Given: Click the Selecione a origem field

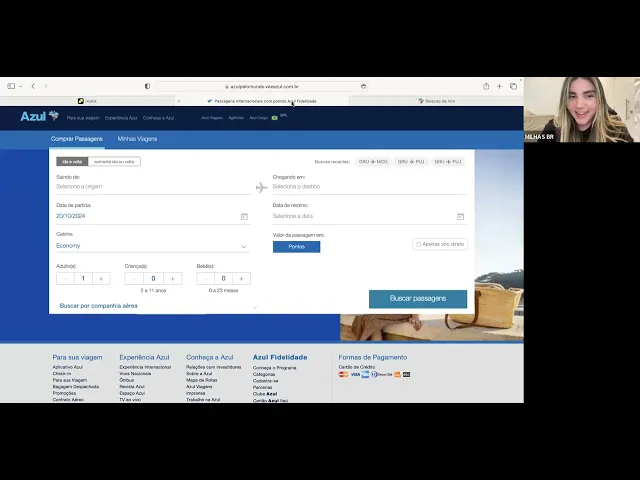Looking at the screenshot, I should (x=153, y=187).
